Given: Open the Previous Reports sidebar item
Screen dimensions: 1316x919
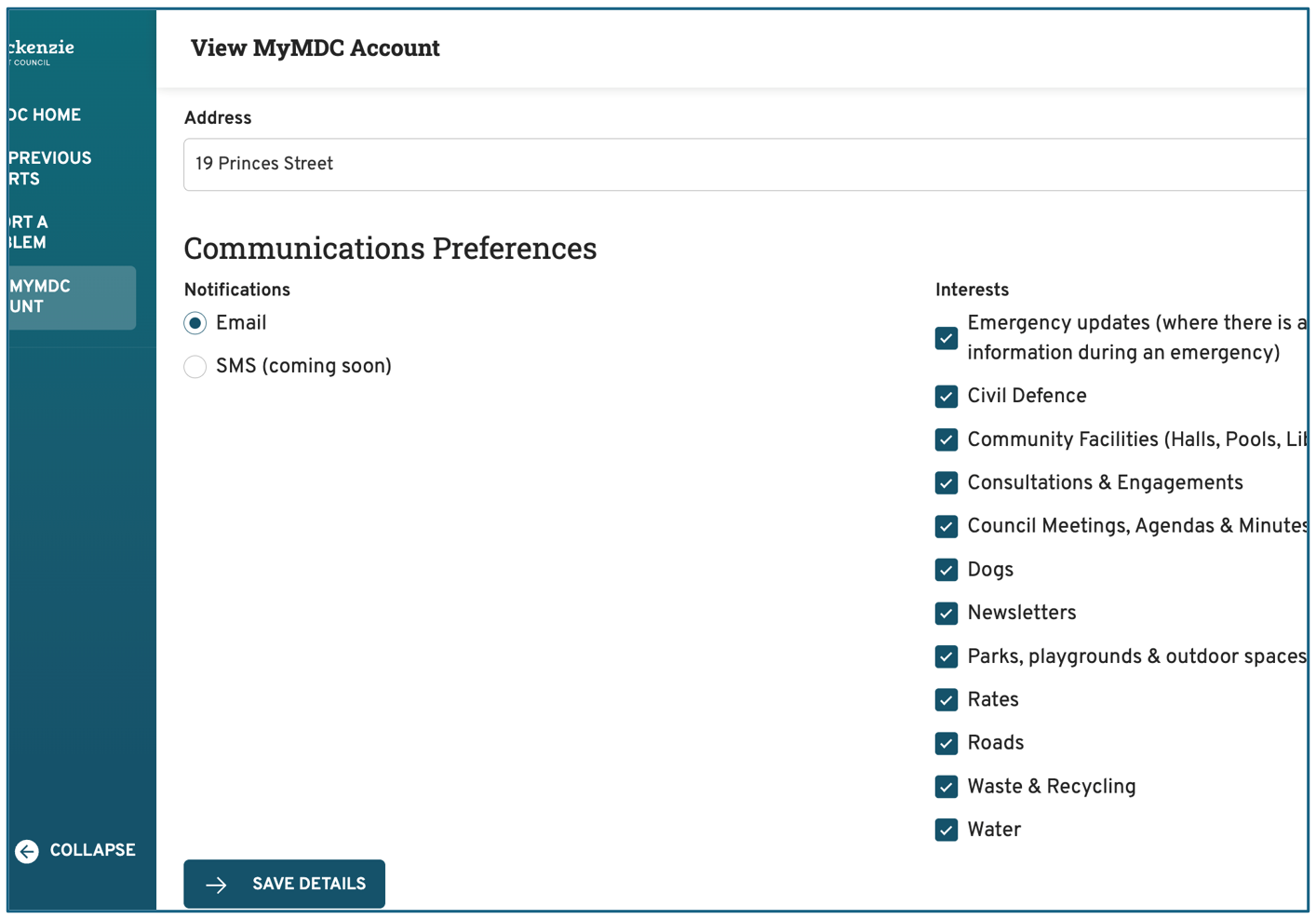Looking at the screenshot, I should (50, 169).
